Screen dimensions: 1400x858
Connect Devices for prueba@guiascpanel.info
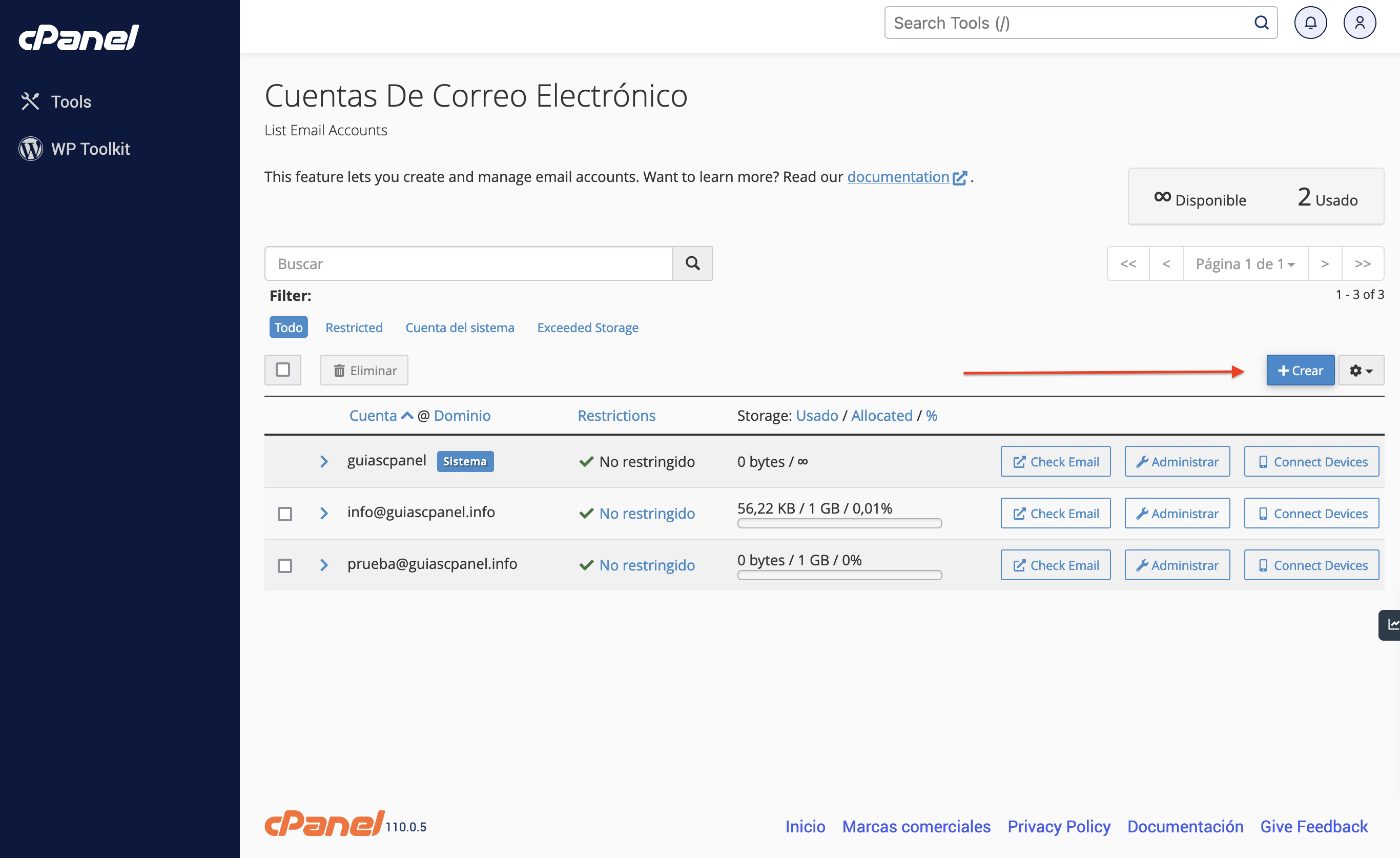[x=1311, y=565]
